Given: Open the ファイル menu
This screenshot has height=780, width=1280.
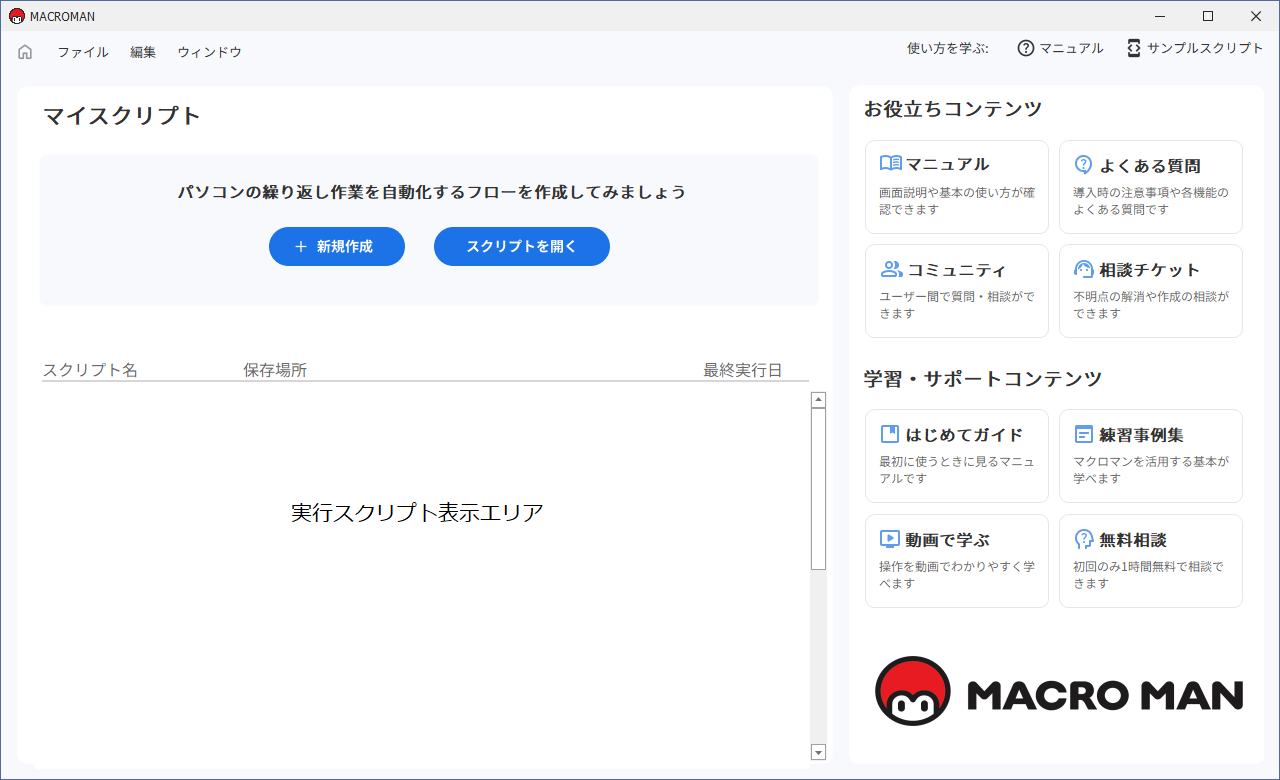Looking at the screenshot, I should (x=83, y=52).
